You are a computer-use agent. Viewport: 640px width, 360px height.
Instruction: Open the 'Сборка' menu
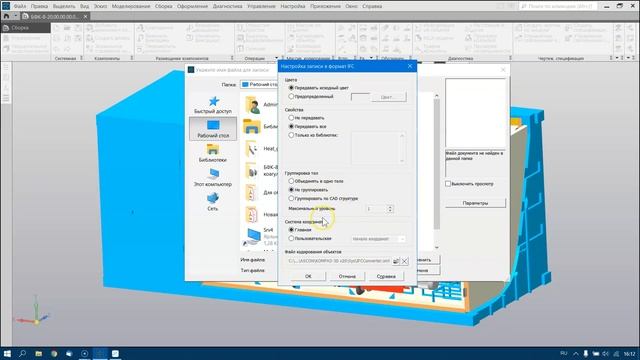coord(164,6)
